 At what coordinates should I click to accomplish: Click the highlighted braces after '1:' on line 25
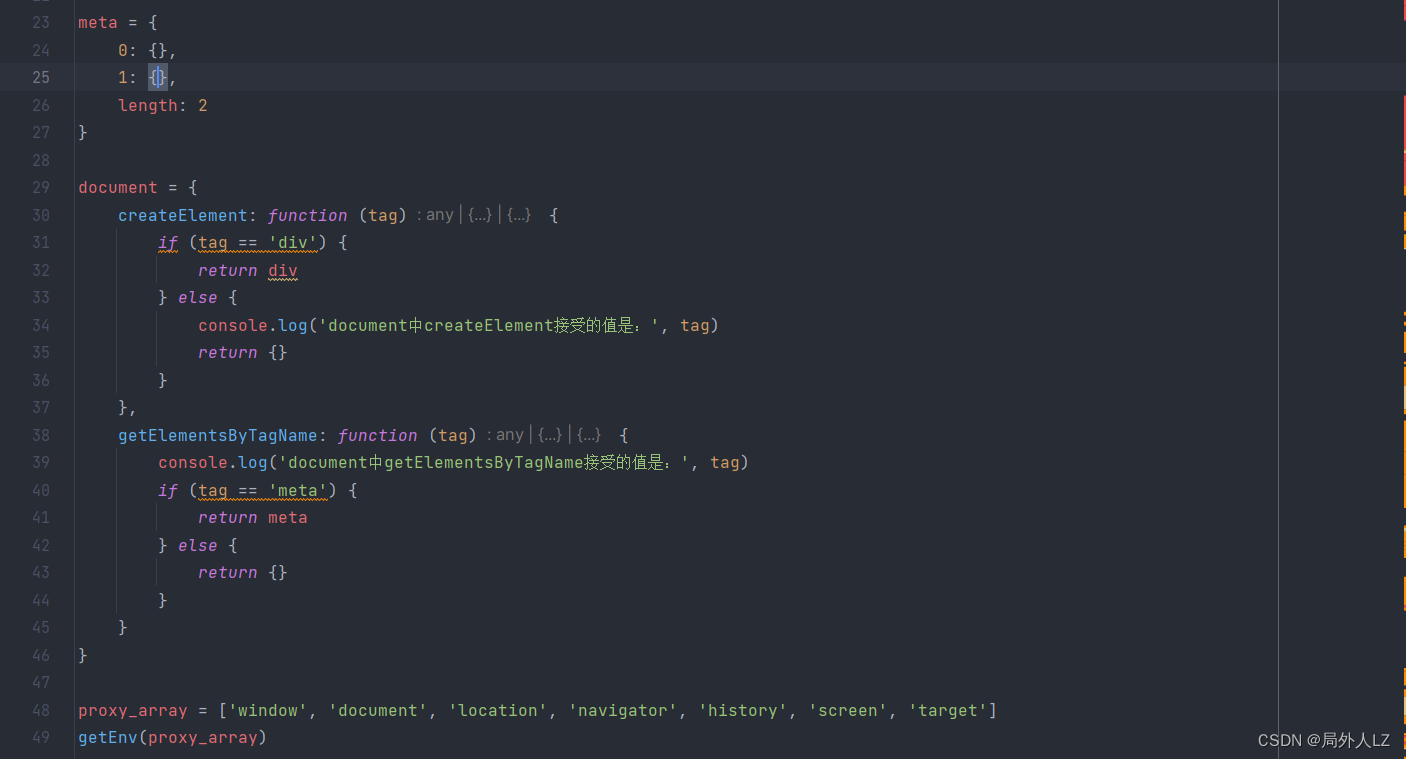(158, 77)
